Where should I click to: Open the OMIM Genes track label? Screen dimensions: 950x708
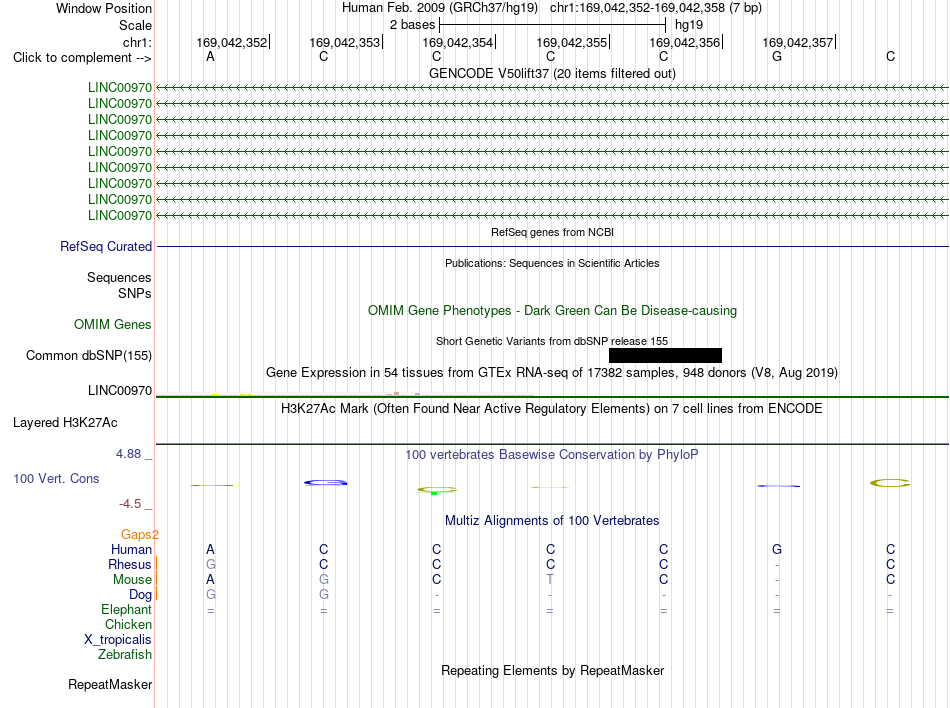(113, 325)
